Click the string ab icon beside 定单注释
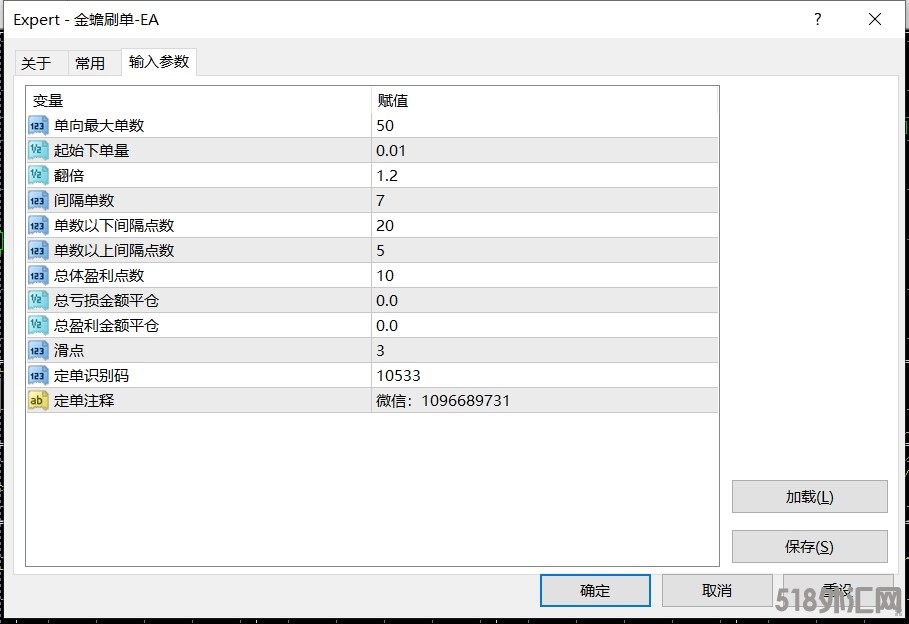 click(x=38, y=400)
